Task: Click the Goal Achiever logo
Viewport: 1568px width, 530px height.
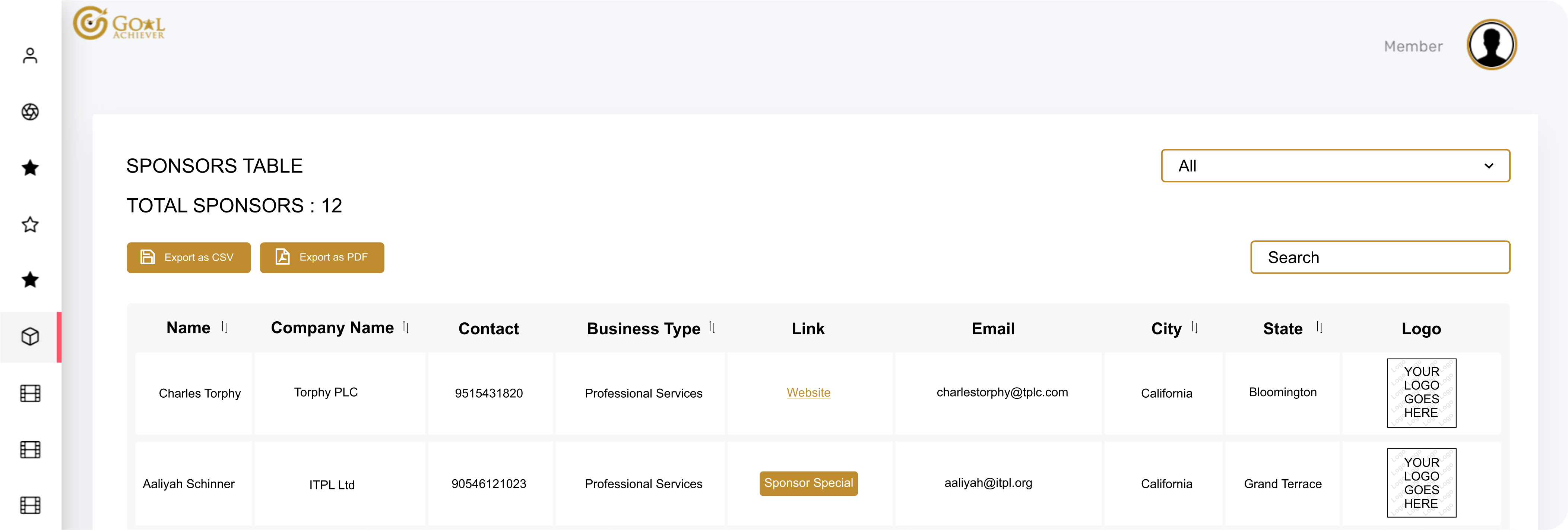Action: [119, 24]
